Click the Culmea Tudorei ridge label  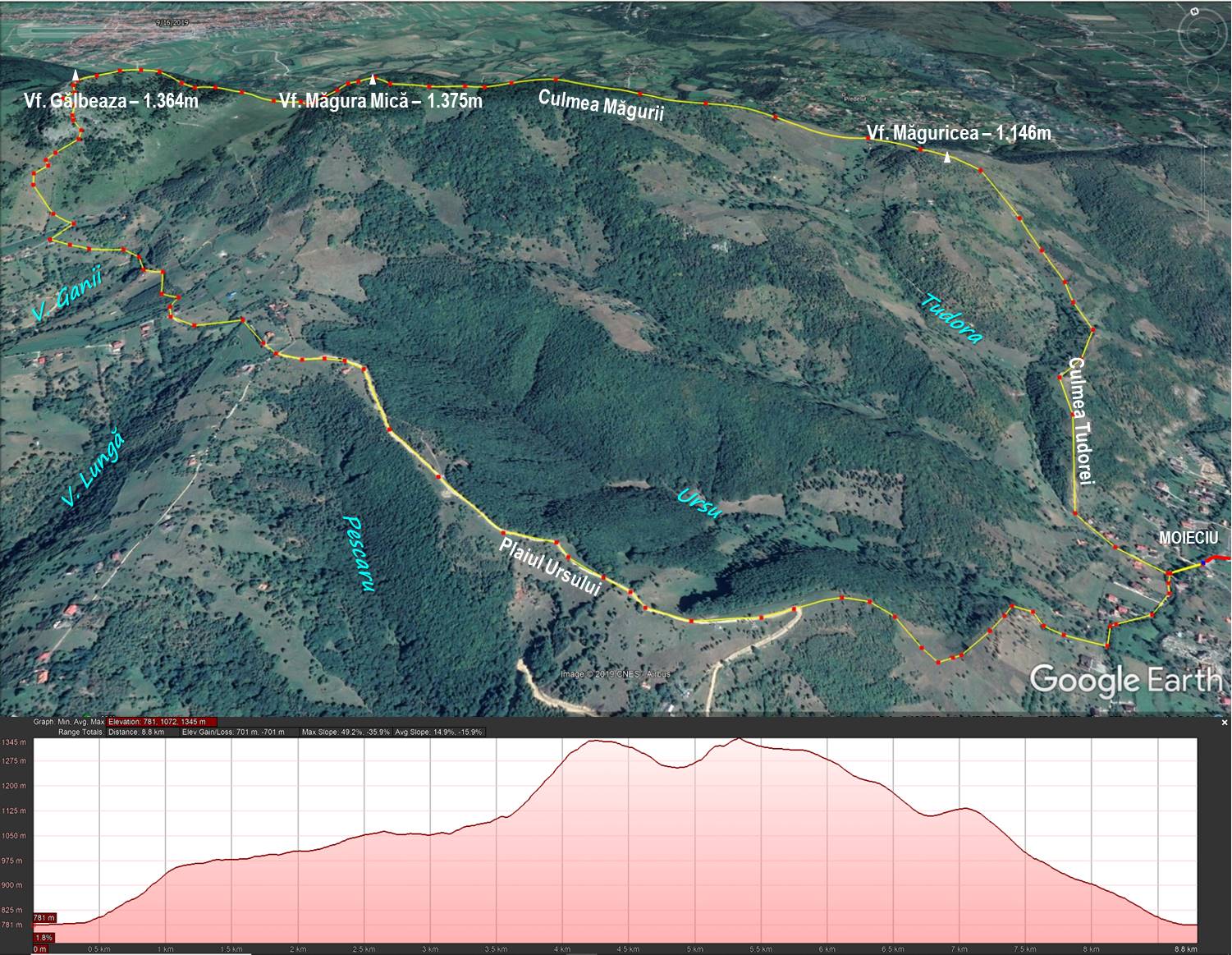point(1079,421)
